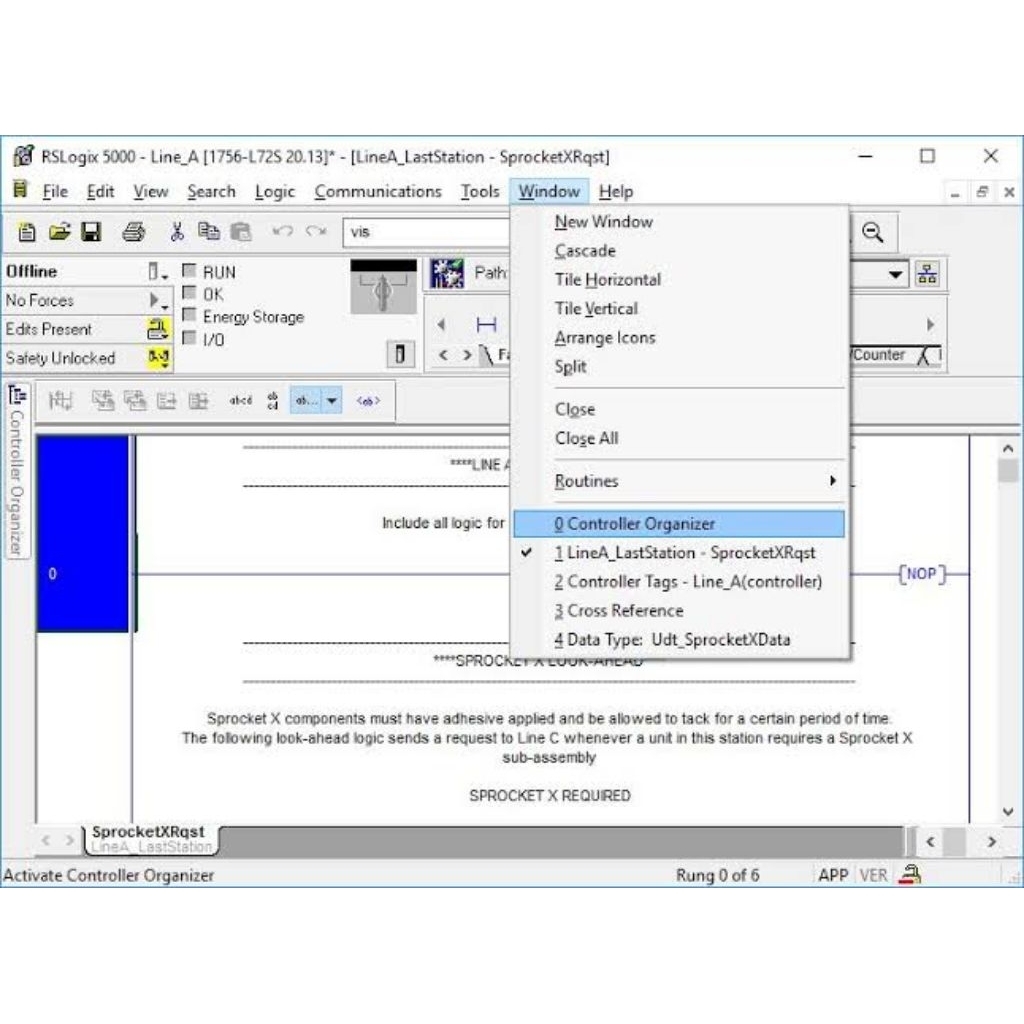Click vertical scrollbar down arrow
Viewport: 1024px width, 1024px height.
coord(1008,812)
